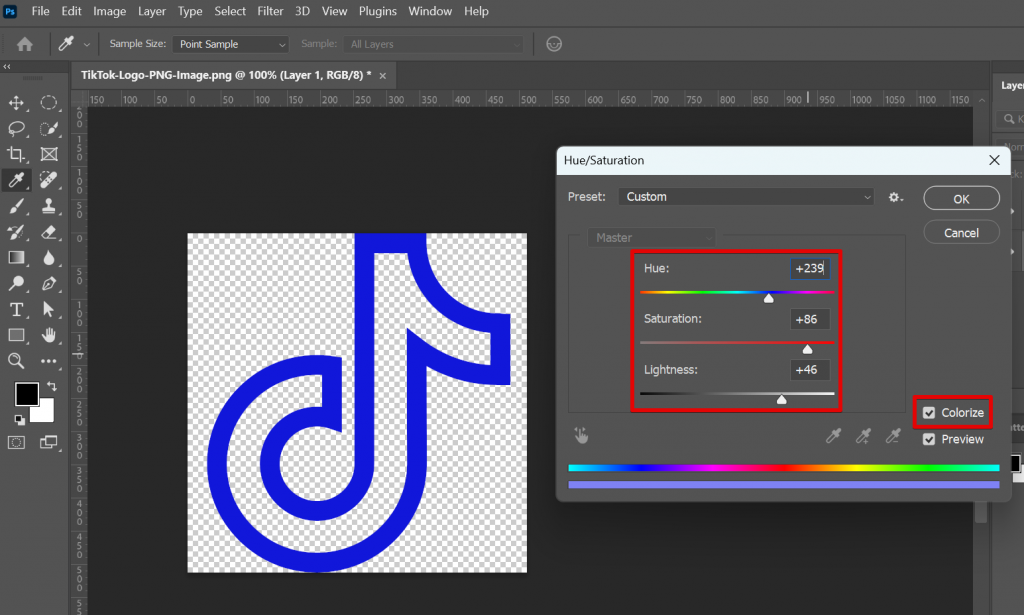This screenshot has height=615, width=1024.
Task: Toggle the on-image adjustment hand tool
Action: click(x=581, y=435)
